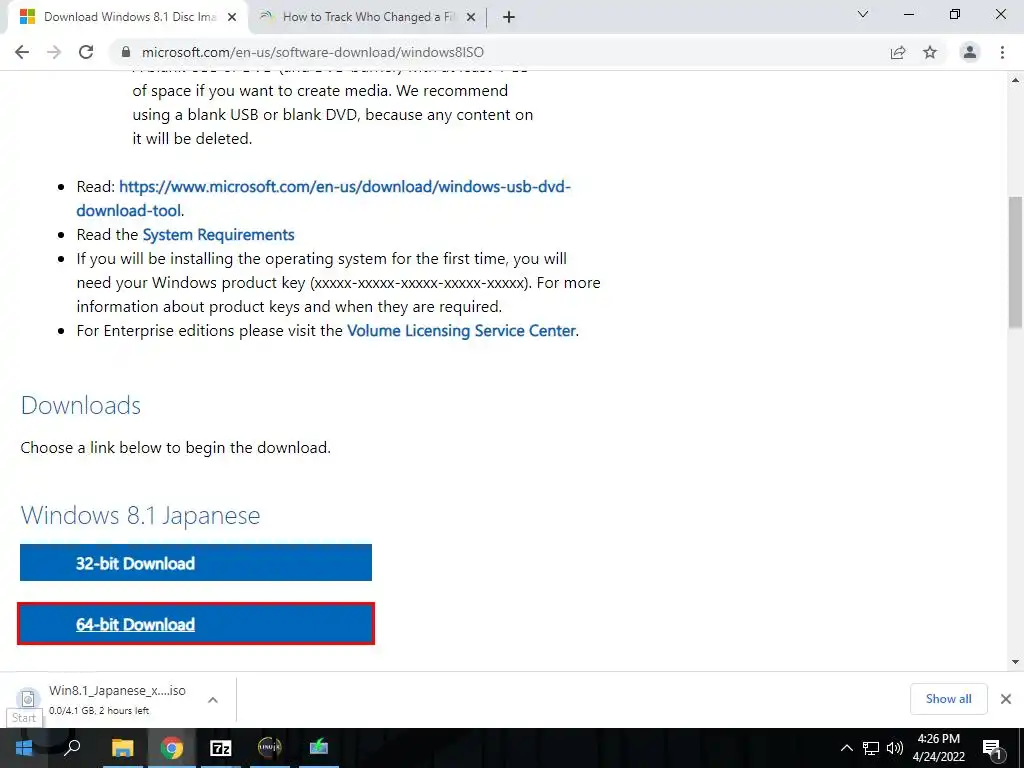Go back to the previous page
The width and height of the screenshot is (1024, 768).
point(22,52)
